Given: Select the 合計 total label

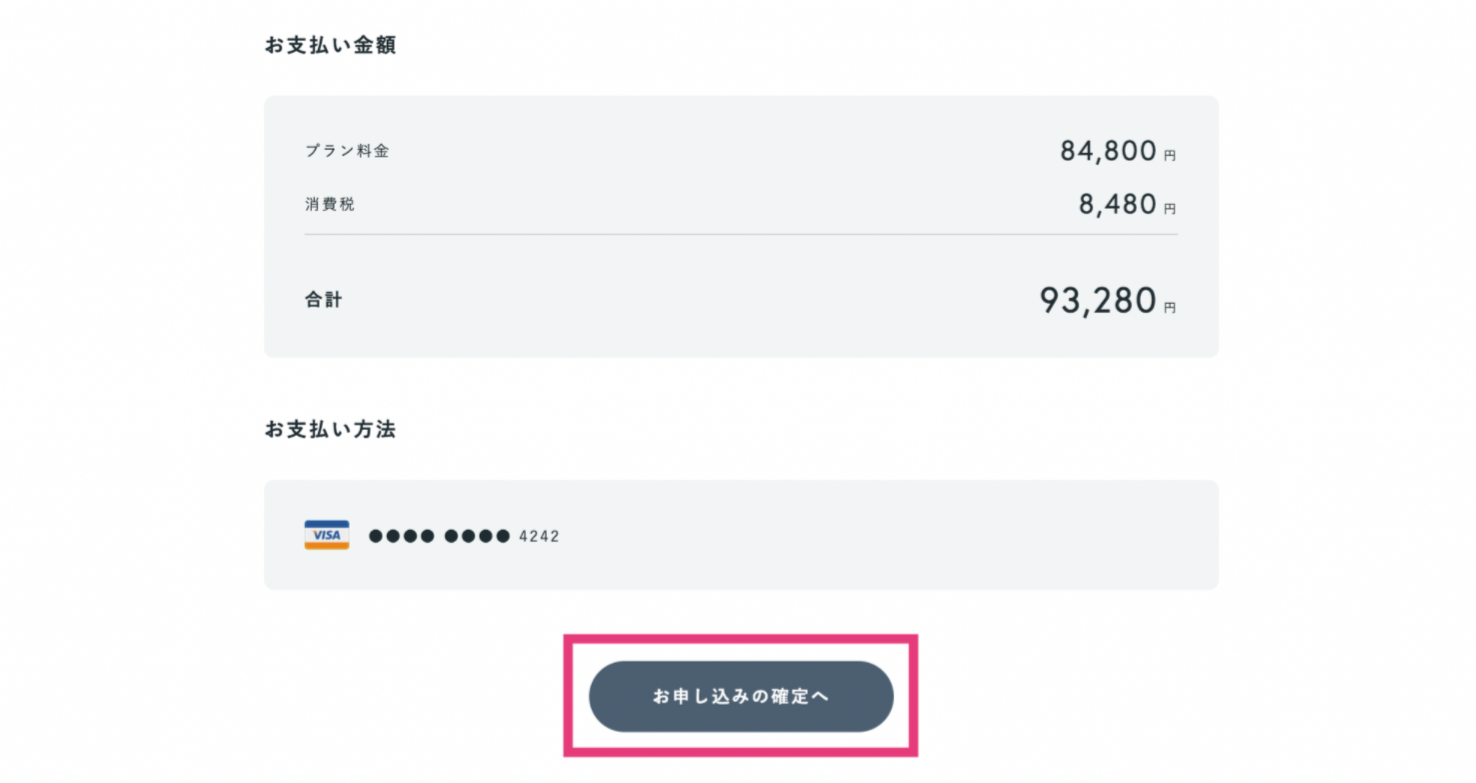Looking at the screenshot, I should pyautogui.click(x=323, y=299).
